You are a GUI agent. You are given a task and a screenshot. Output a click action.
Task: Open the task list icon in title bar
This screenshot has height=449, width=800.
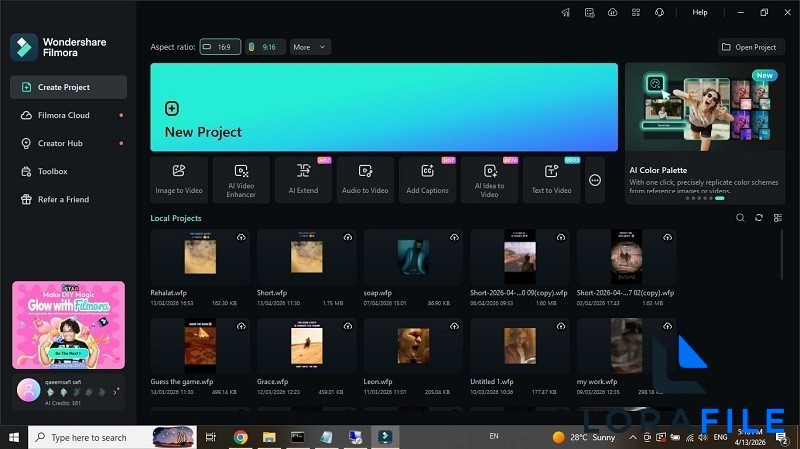coord(589,13)
